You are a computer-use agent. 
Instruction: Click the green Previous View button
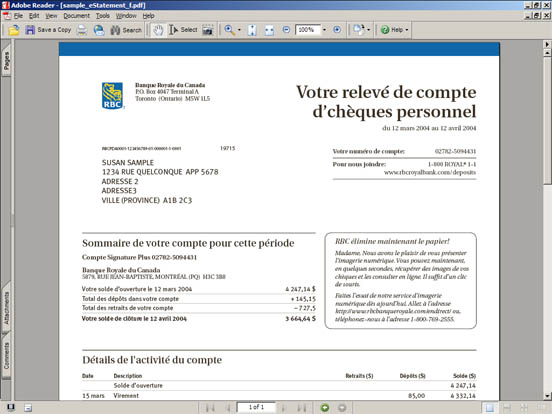tap(325, 408)
